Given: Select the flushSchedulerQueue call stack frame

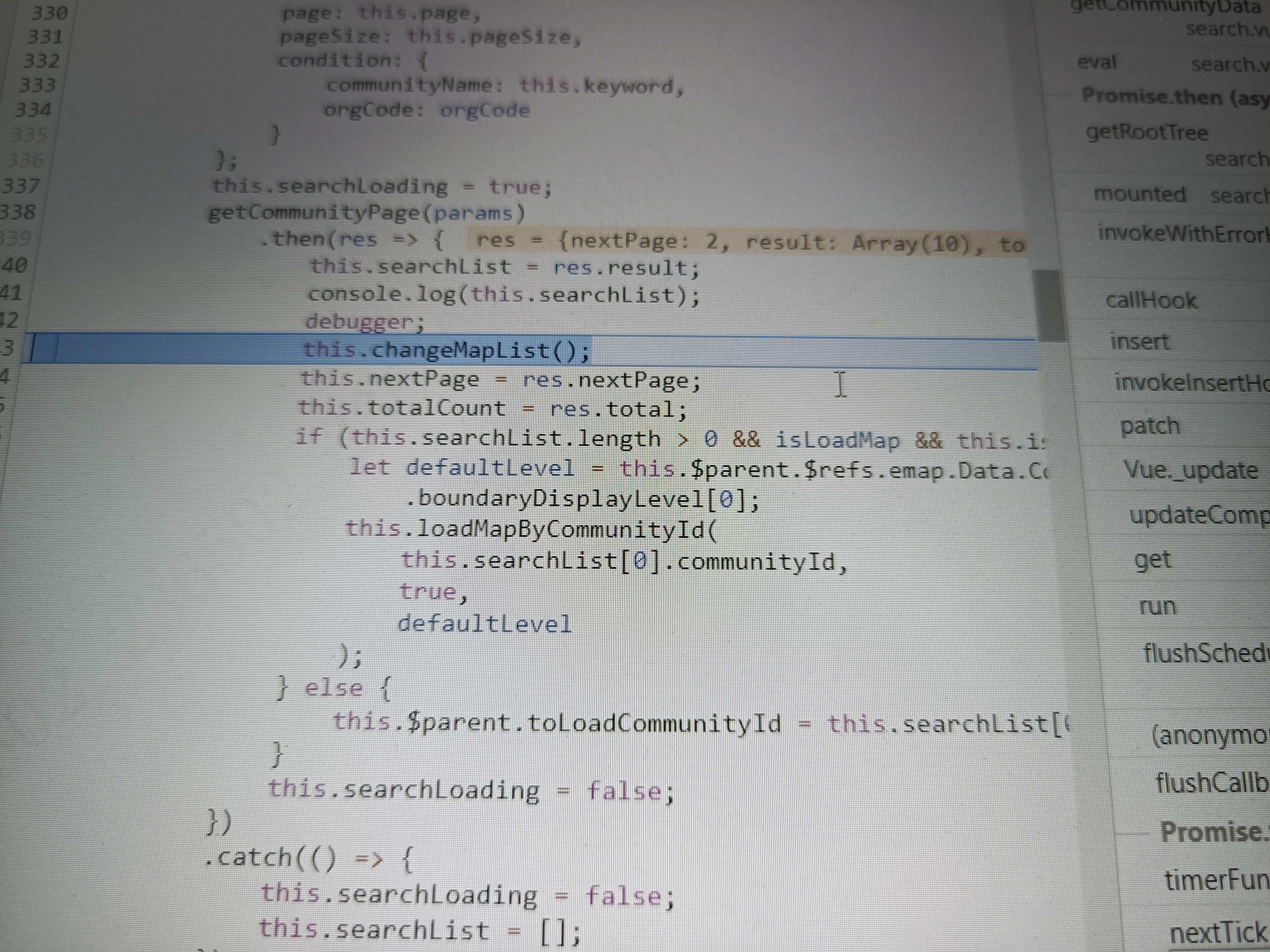Looking at the screenshot, I should tap(1206, 653).
